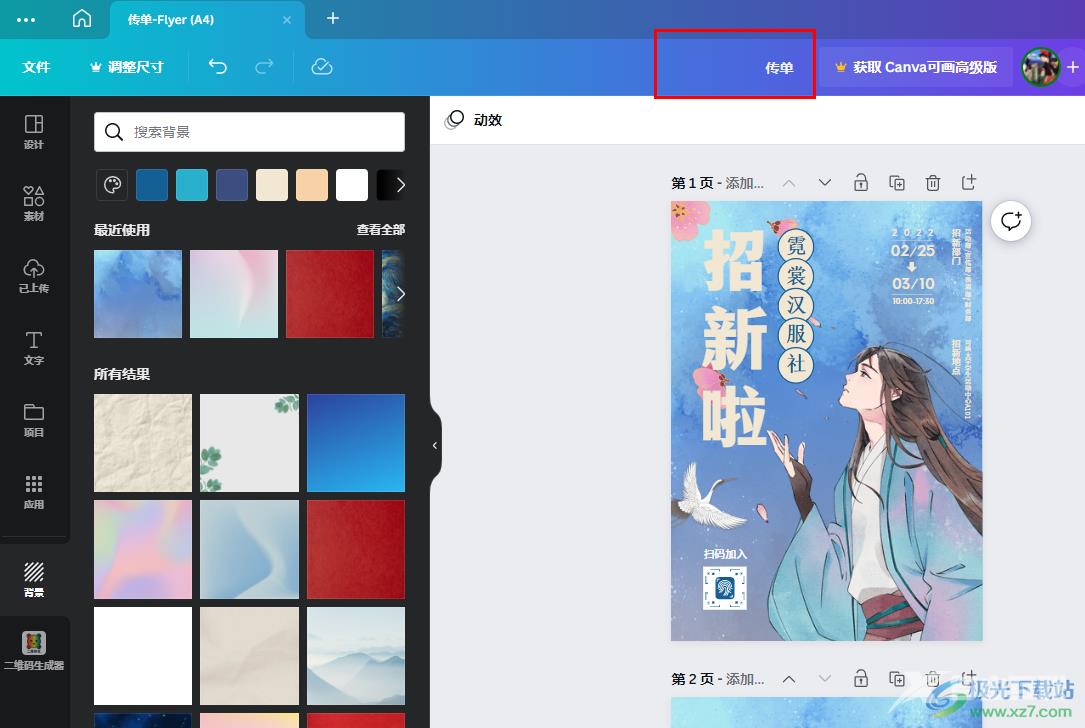Duplicate page 2
This screenshot has width=1085, height=728.
coord(897,678)
